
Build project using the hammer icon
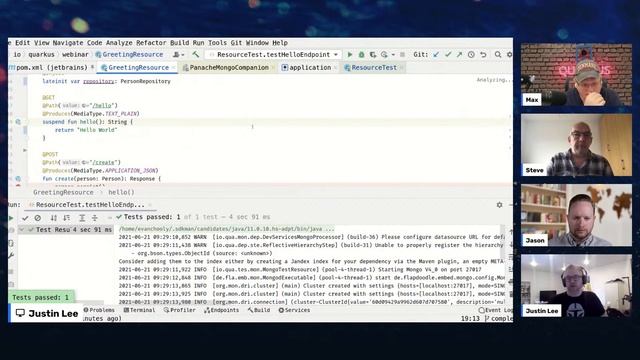(x=196, y=54)
